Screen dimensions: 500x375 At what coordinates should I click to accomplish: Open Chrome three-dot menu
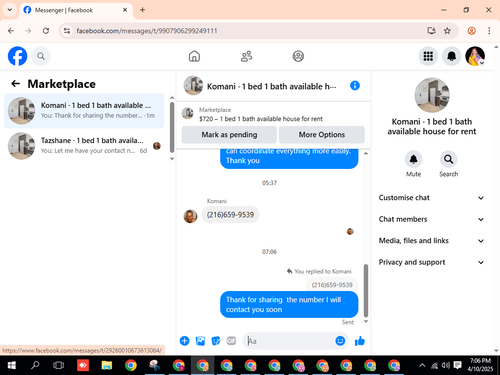click(x=489, y=31)
